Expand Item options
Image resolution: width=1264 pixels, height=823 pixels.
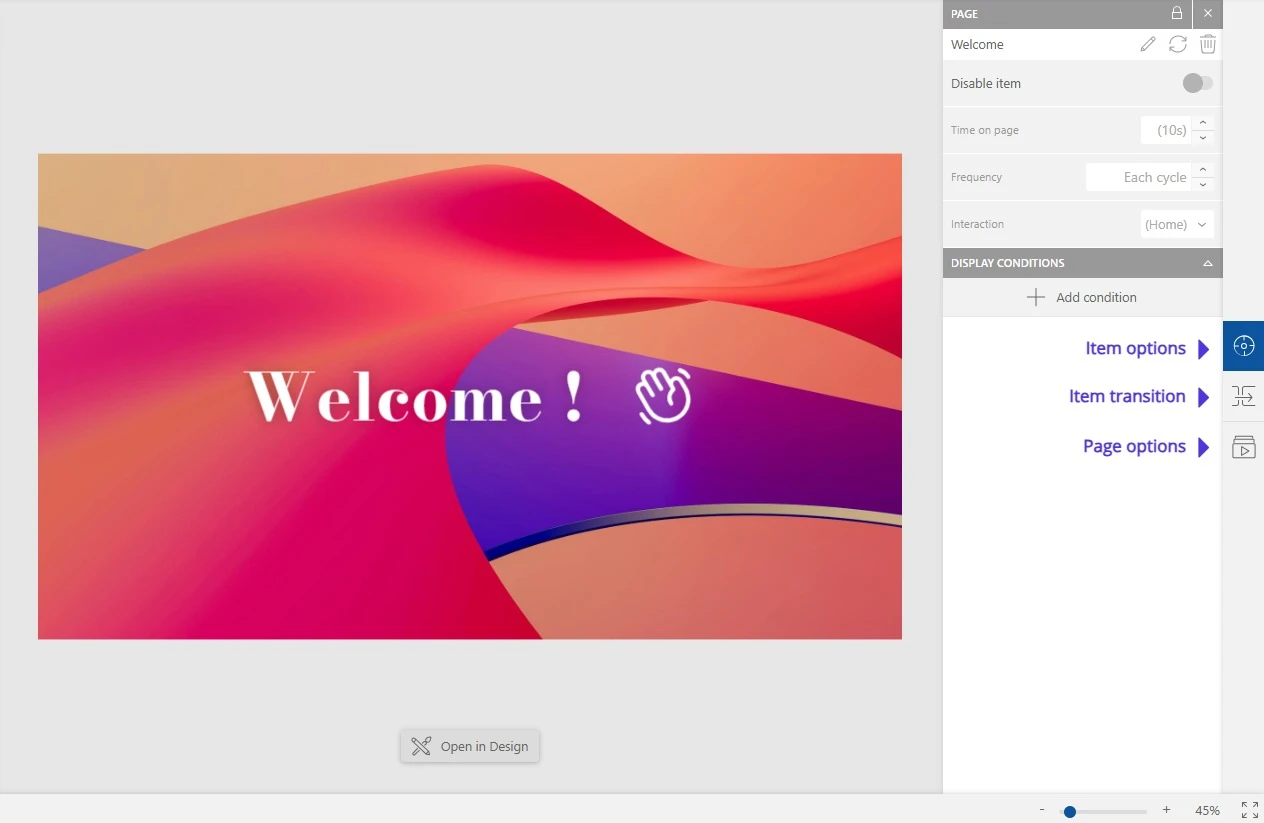coord(1136,348)
